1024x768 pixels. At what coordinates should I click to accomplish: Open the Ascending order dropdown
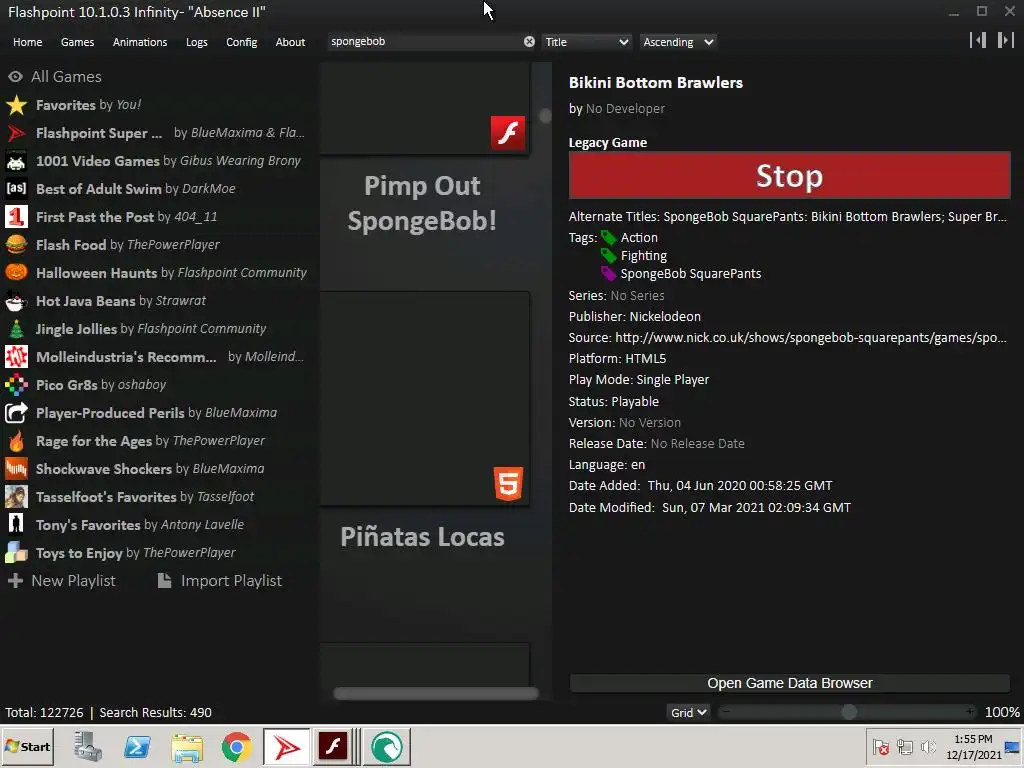coord(678,42)
